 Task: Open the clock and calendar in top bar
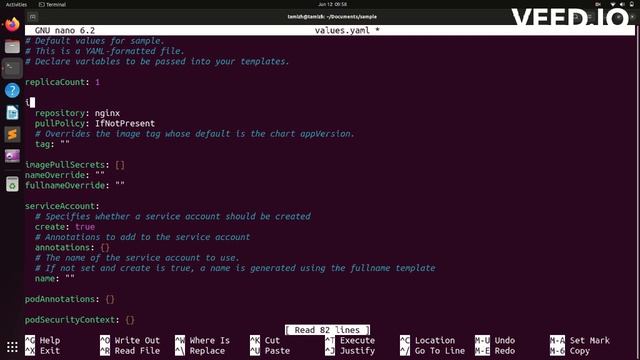tap(332, 4)
